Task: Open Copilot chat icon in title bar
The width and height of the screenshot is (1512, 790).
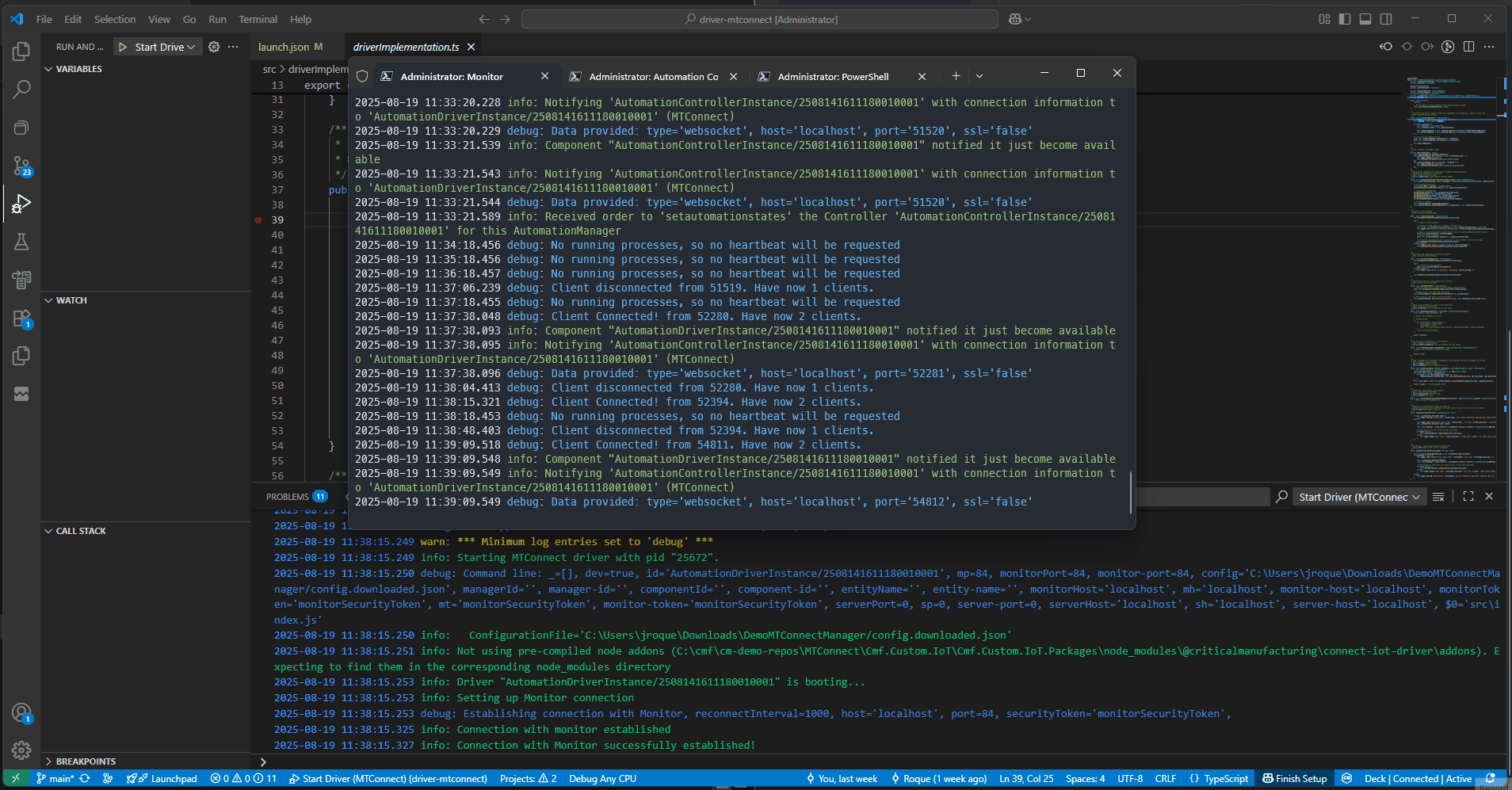Action: (x=1014, y=19)
